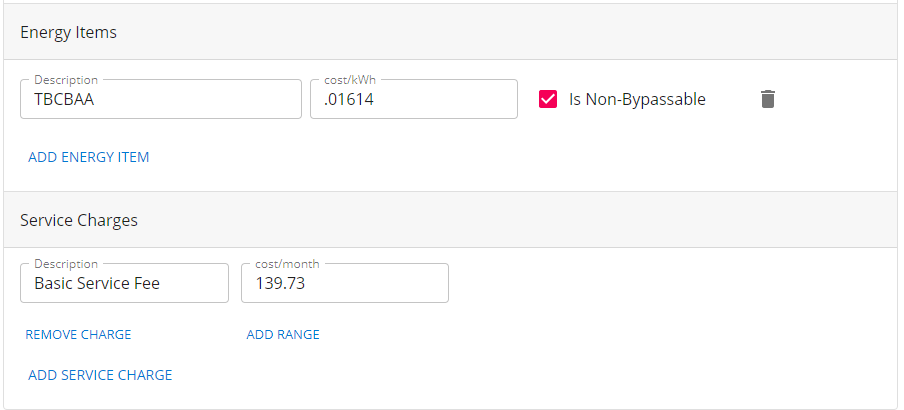This screenshot has height=410, width=904.
Task: Click the Description label above TBCBAA
Action: (x=66, y=80)
